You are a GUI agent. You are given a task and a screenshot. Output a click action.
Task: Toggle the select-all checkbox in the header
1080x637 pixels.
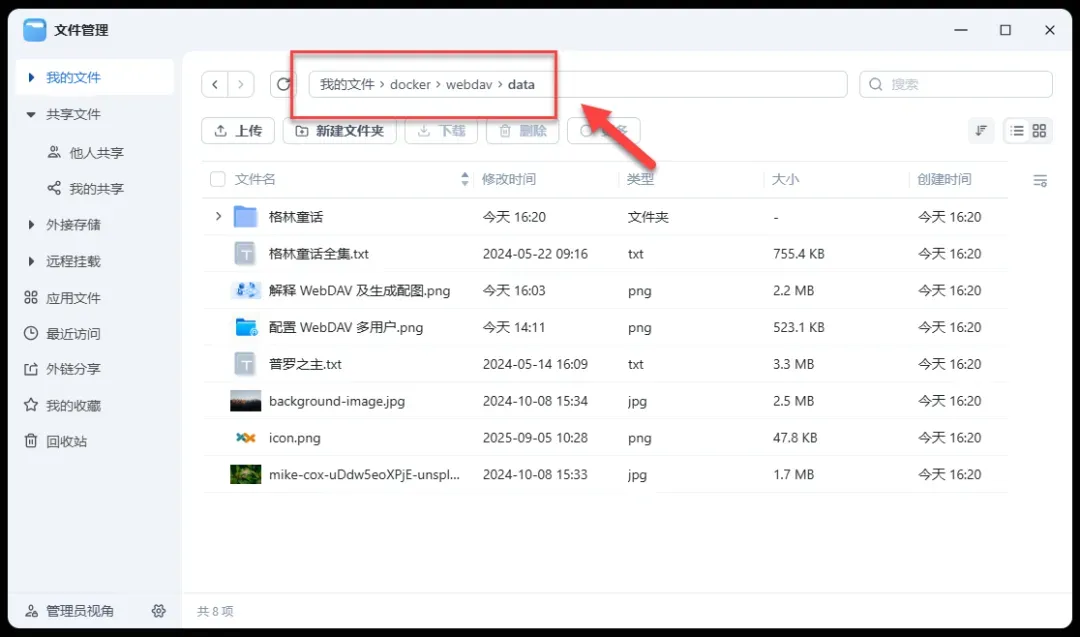[217, 179]
